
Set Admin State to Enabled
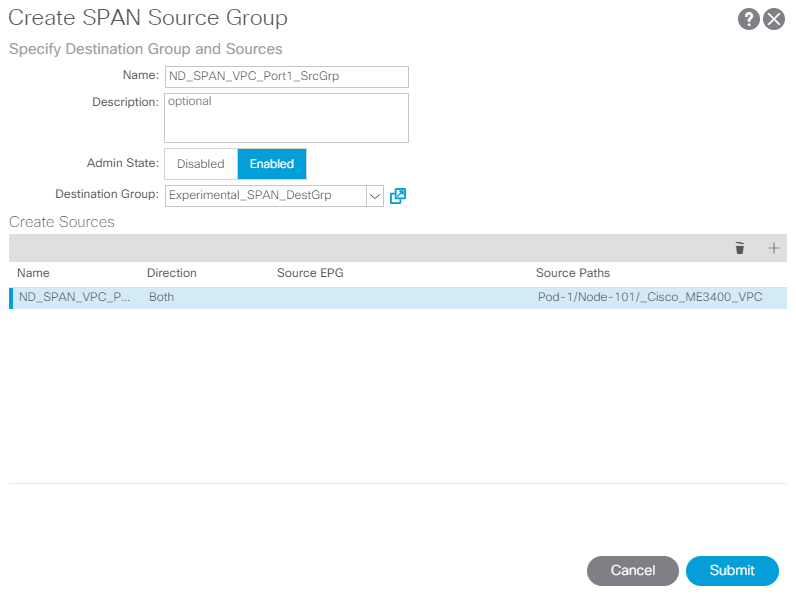coord(272,164)
